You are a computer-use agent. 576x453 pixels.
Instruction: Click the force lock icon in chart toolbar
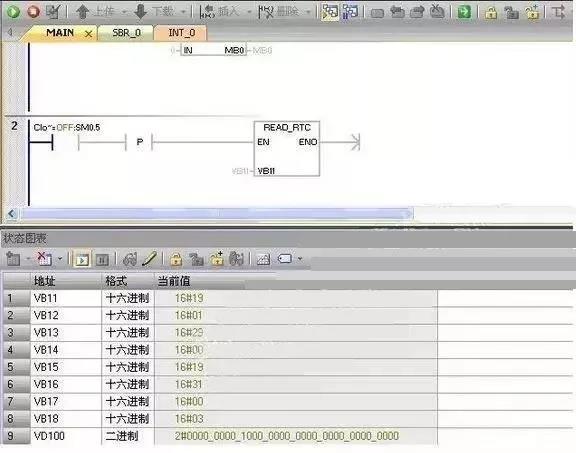point(176,259)
